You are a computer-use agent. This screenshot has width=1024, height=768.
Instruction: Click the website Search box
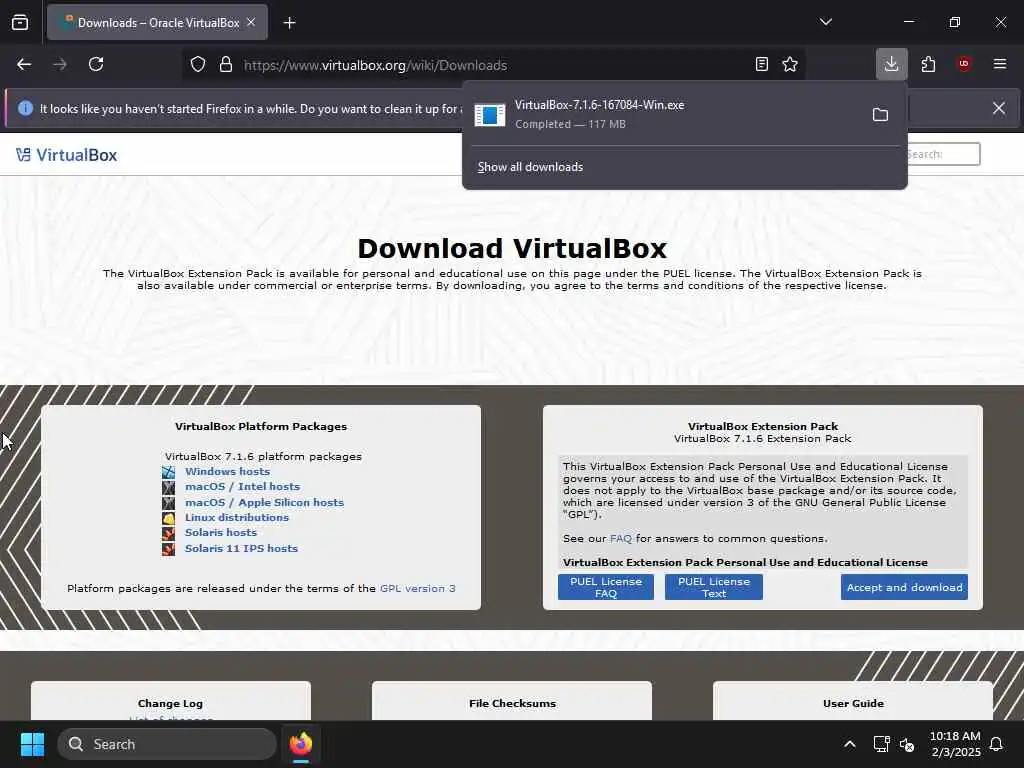(x=943, y=154)
